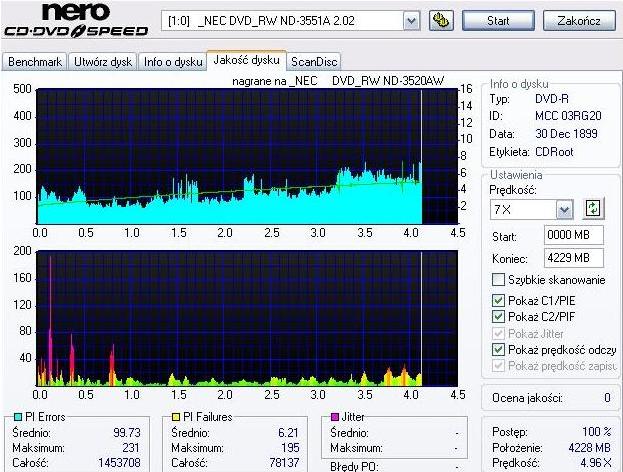Enable Szybkie skanowanie checkbox
Screen dimensions: 623x472
click(x=498, y=280)
